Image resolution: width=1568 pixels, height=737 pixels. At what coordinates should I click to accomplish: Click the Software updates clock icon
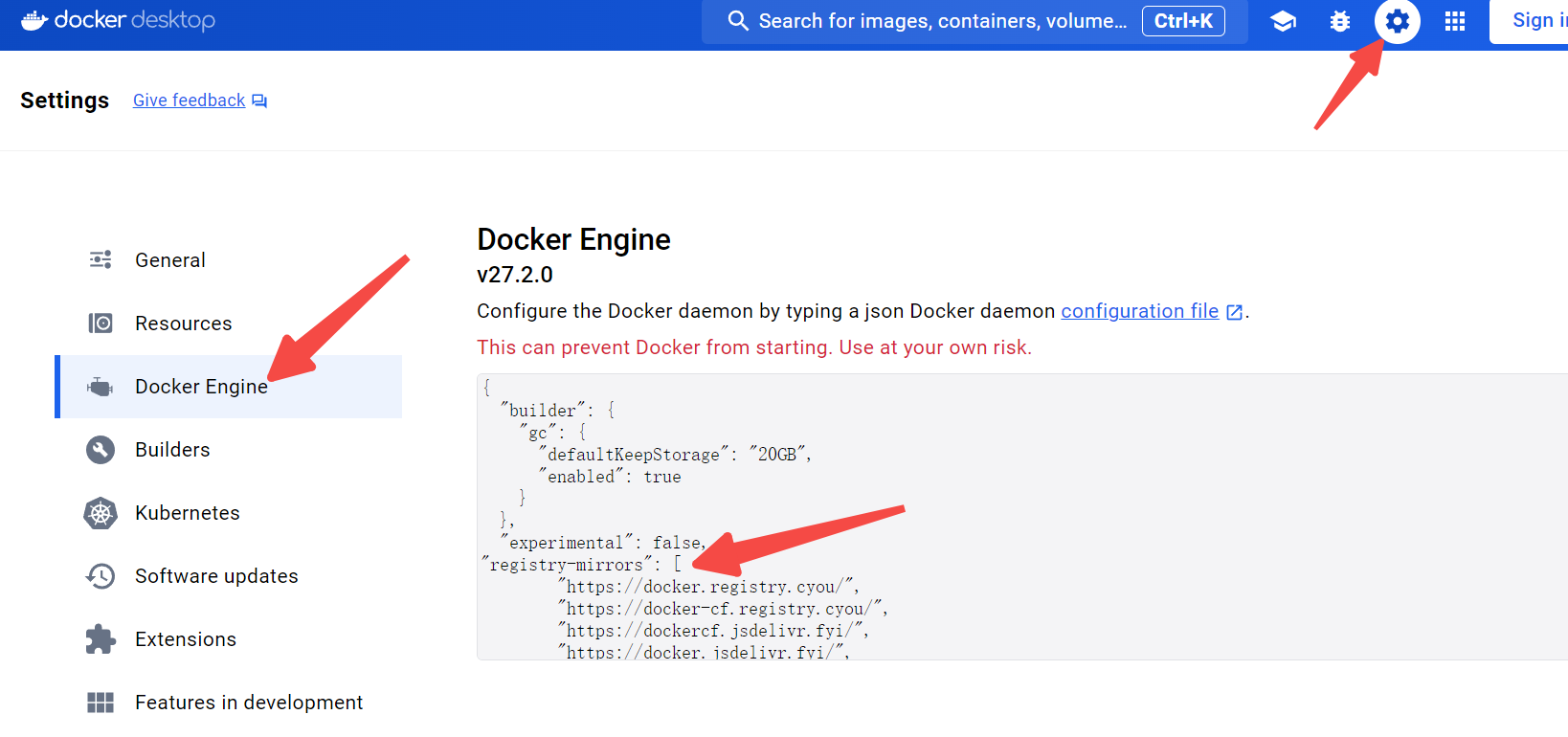[101, 576]
